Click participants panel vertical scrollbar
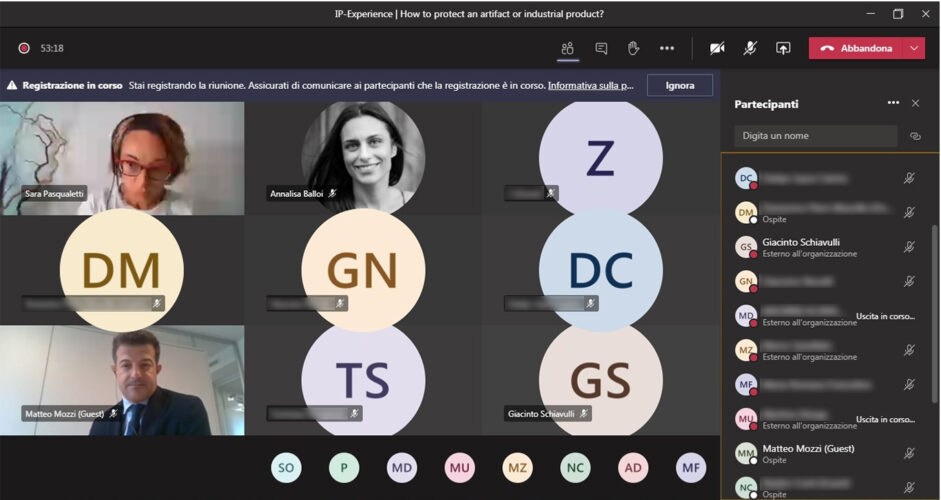Viewport: 941px width, 500px height. point(933,312)
